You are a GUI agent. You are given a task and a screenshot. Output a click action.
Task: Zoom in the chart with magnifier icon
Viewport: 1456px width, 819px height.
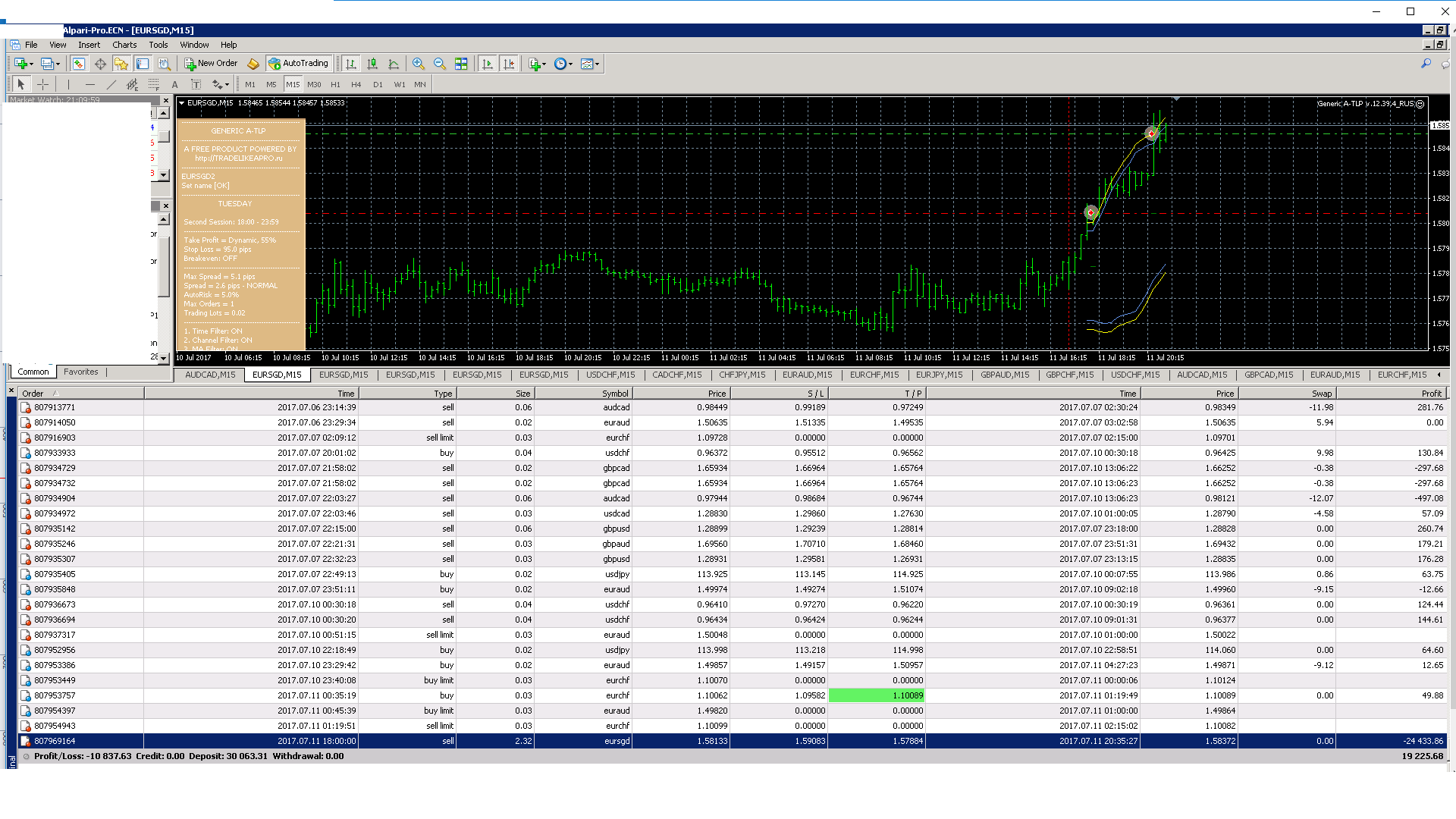(418, 64)
